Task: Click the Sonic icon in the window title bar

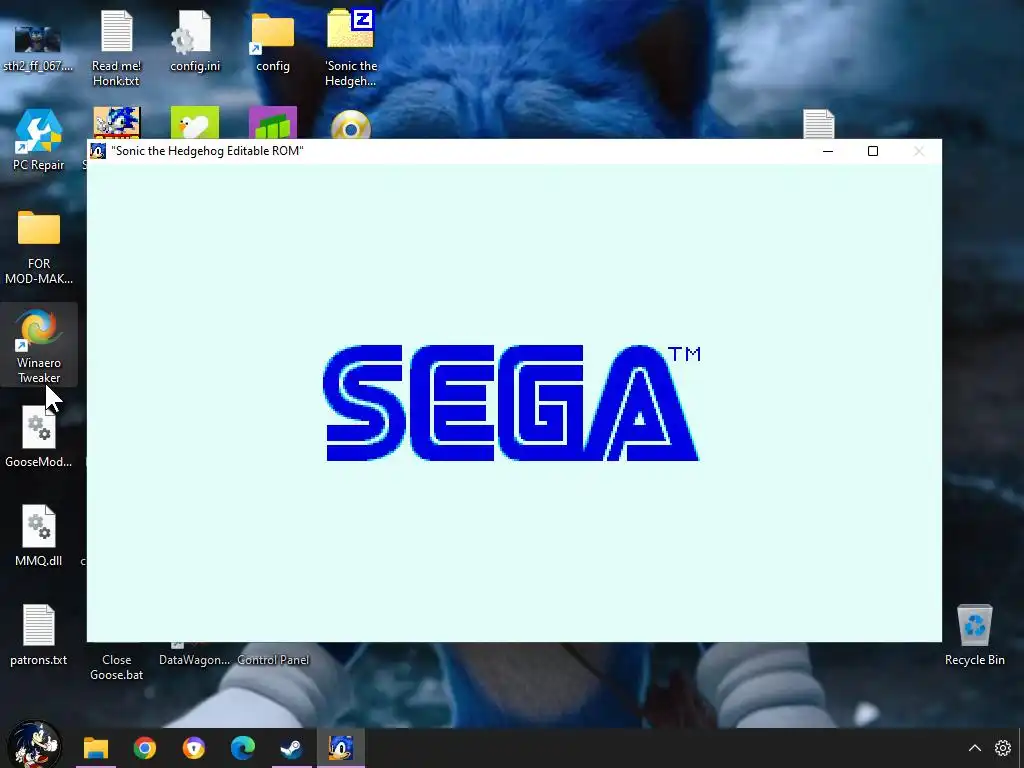Action: 98,151
